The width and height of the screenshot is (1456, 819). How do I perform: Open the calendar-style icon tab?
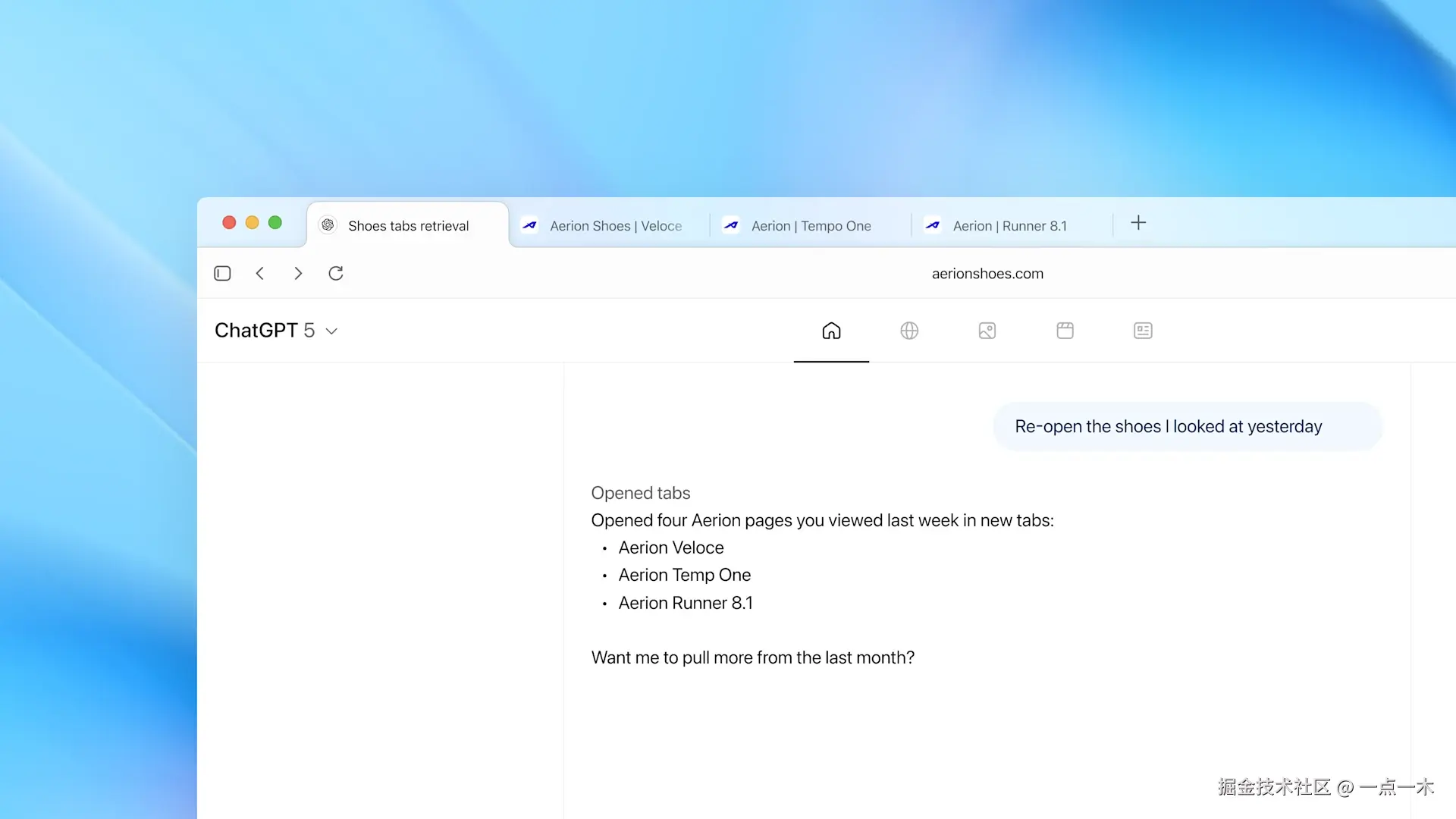point(1065,331)
